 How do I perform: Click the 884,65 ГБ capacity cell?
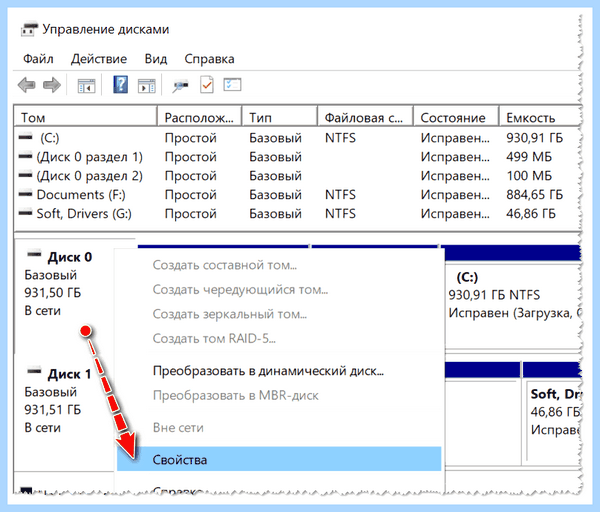(x=535, y=195)
